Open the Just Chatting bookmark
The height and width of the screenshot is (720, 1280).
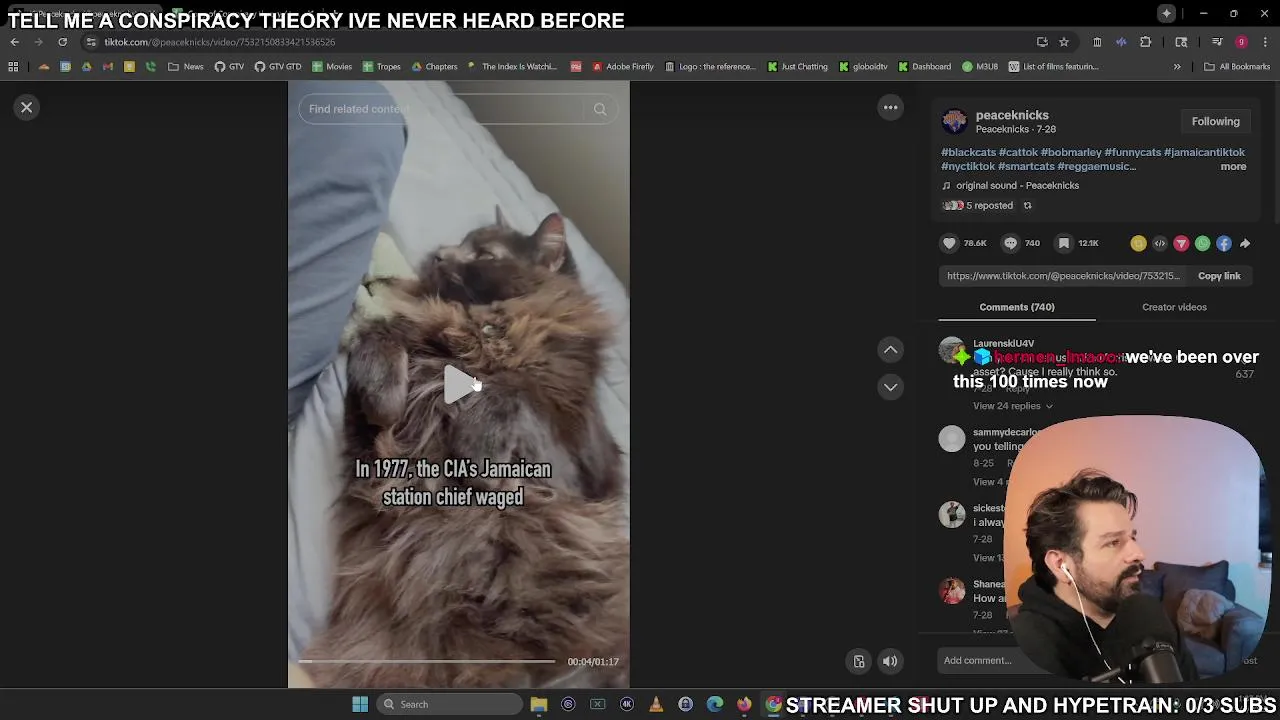[798, 67]
